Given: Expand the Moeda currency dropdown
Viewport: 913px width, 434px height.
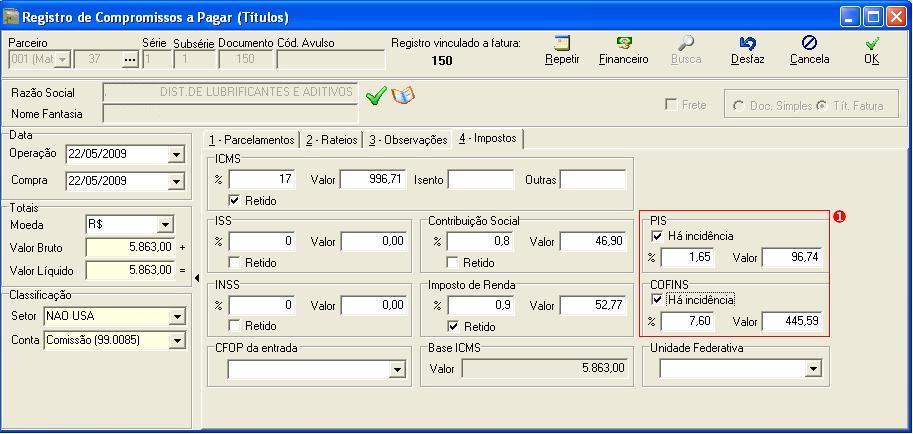Looking at the screenshot, I should (x=165, y=226).
